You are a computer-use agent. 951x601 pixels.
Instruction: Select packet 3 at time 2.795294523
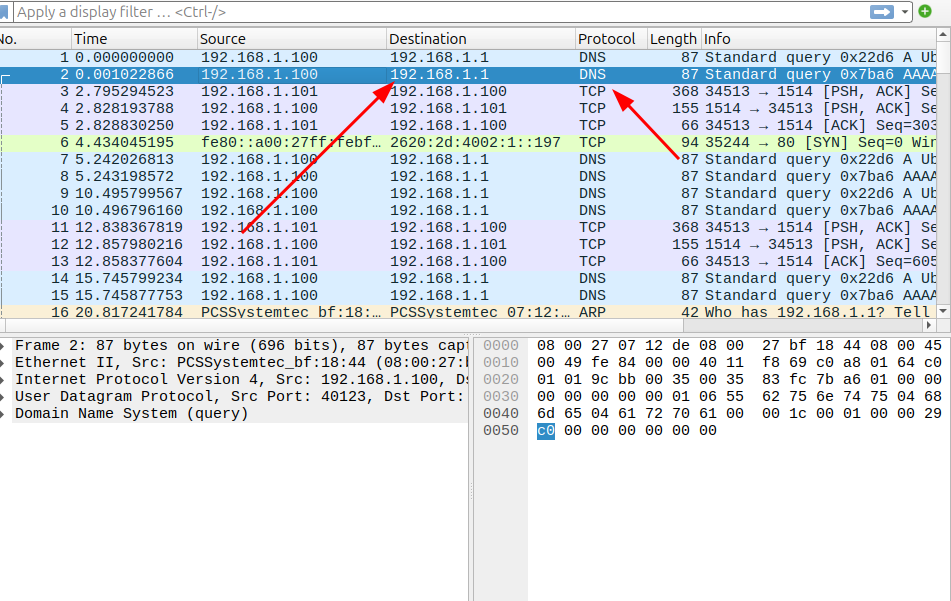click(468, 92)
